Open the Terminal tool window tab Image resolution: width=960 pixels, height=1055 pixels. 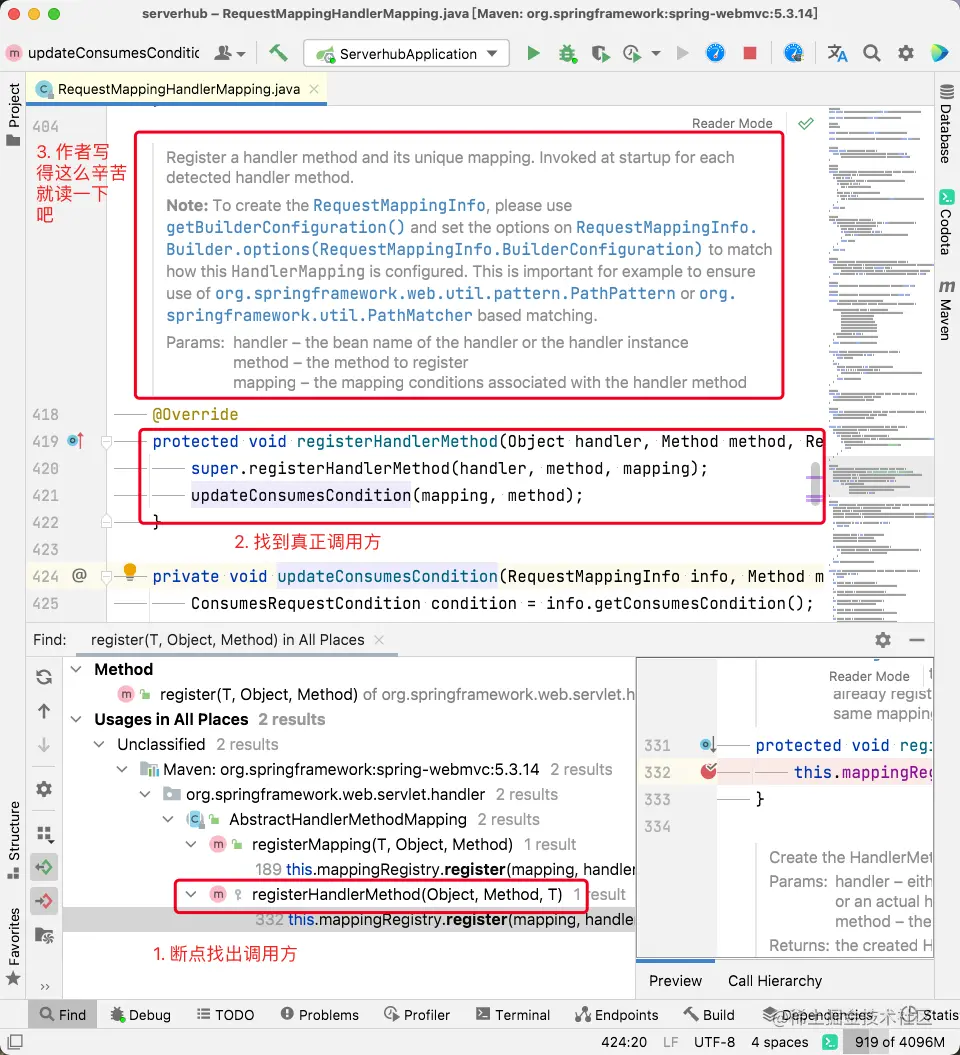(x=513, y=1015)
